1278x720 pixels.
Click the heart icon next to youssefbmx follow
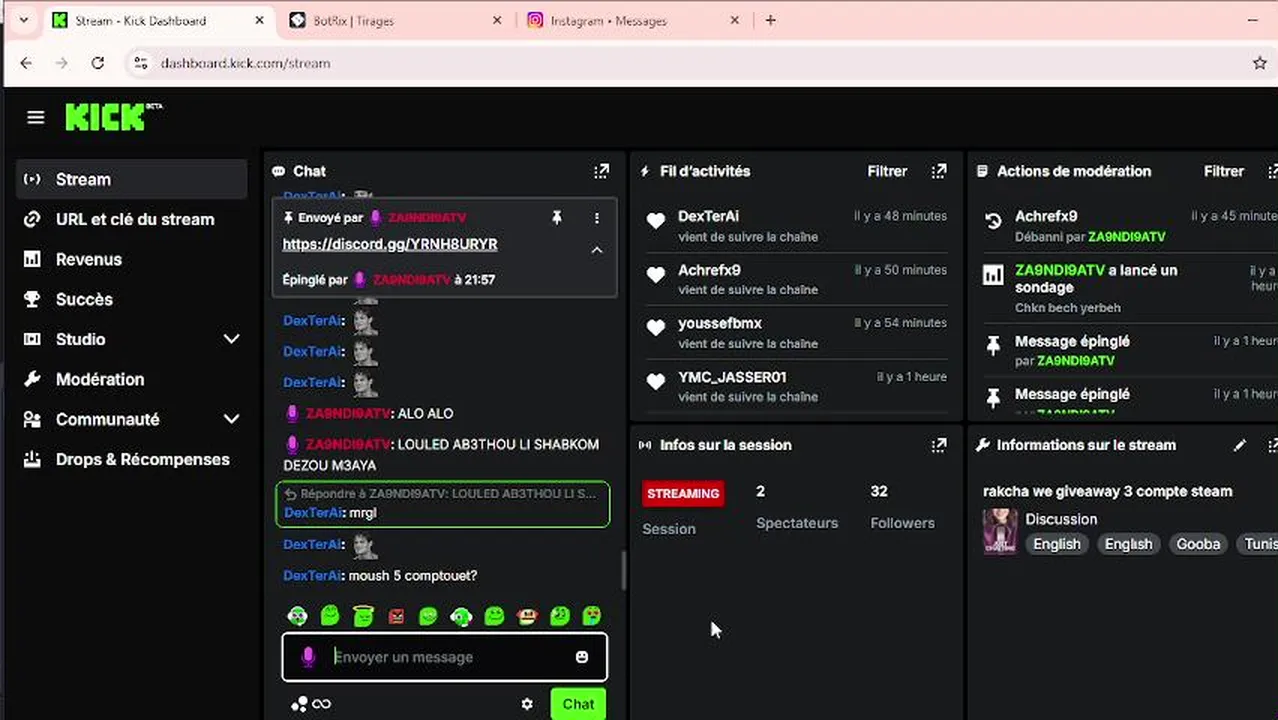point(656,328)
